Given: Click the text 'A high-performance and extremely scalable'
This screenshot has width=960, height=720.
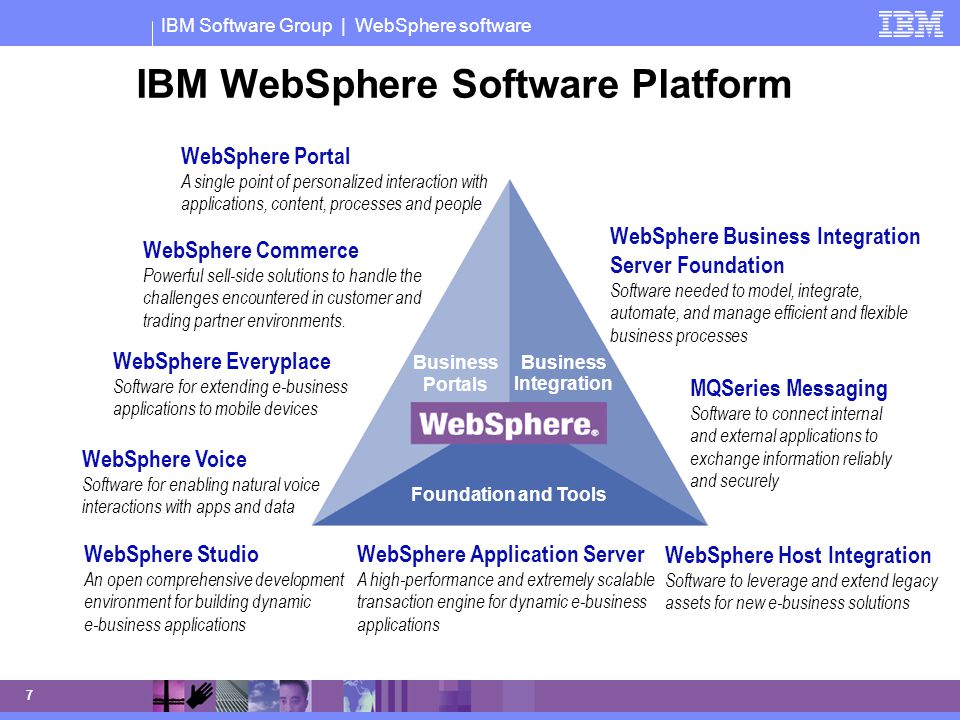Looking at the screenshot, I should click(x=506, y=580).
